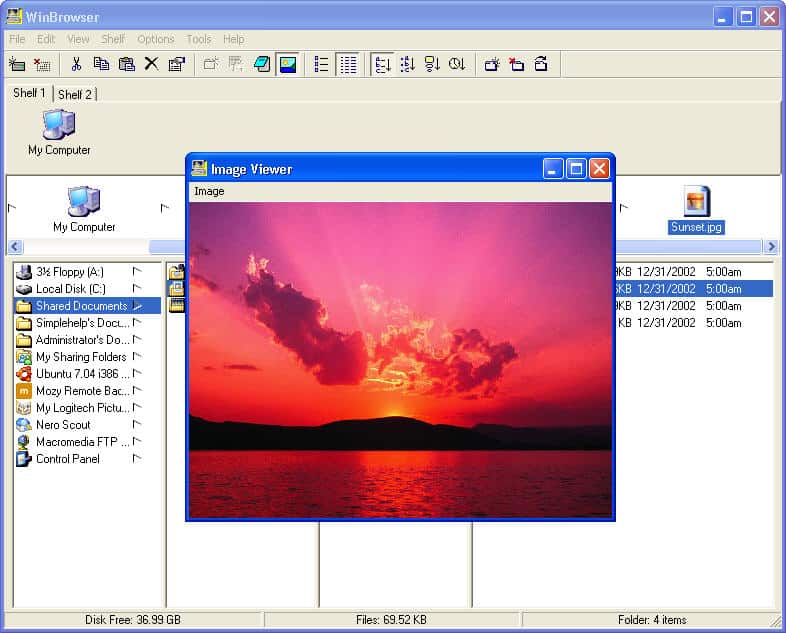Screen dimensions: 786x633
Task: Open the Shelf menu
Action: 113,39
